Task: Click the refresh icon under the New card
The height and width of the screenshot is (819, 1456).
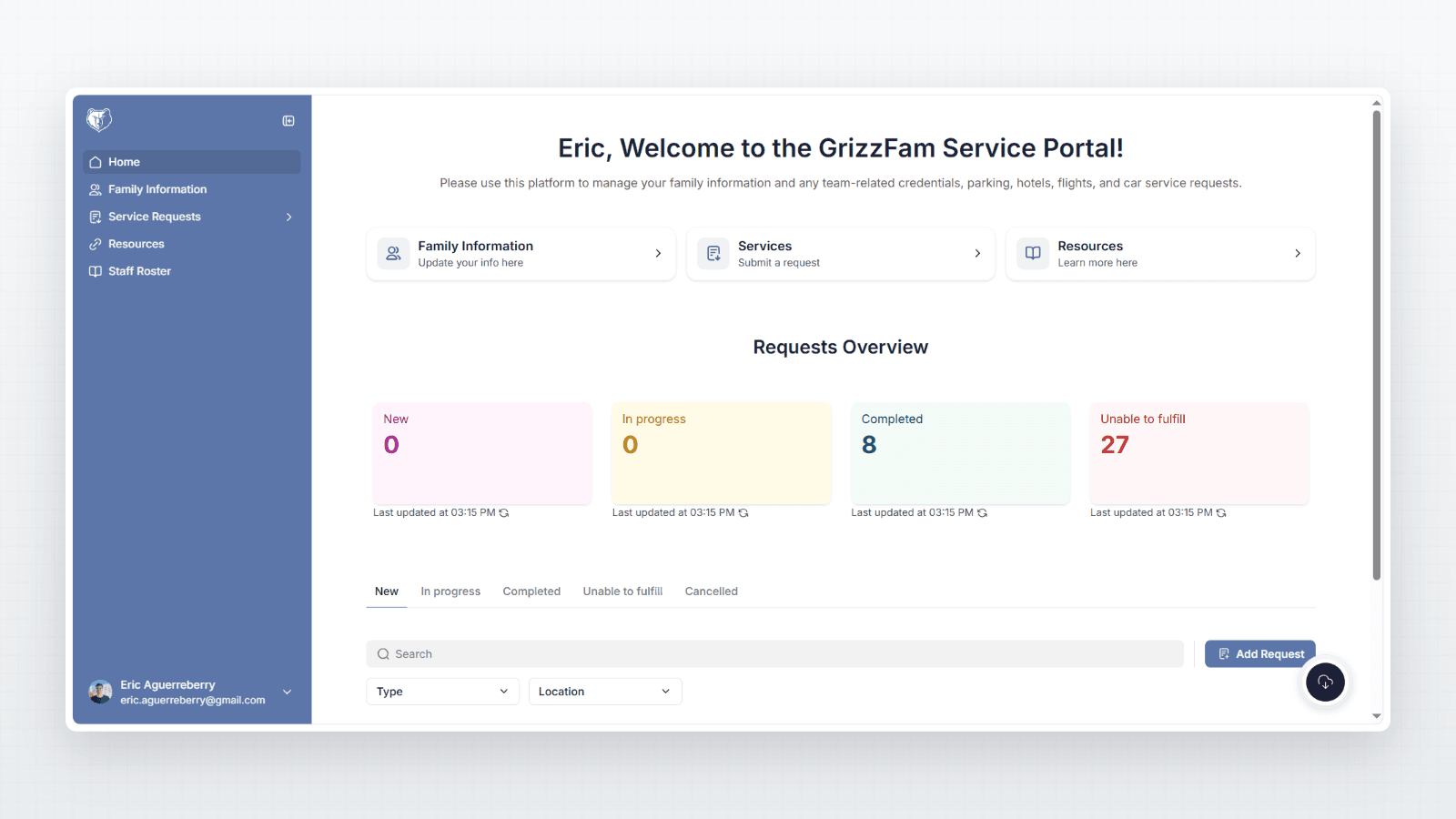Action: [504, 513]
